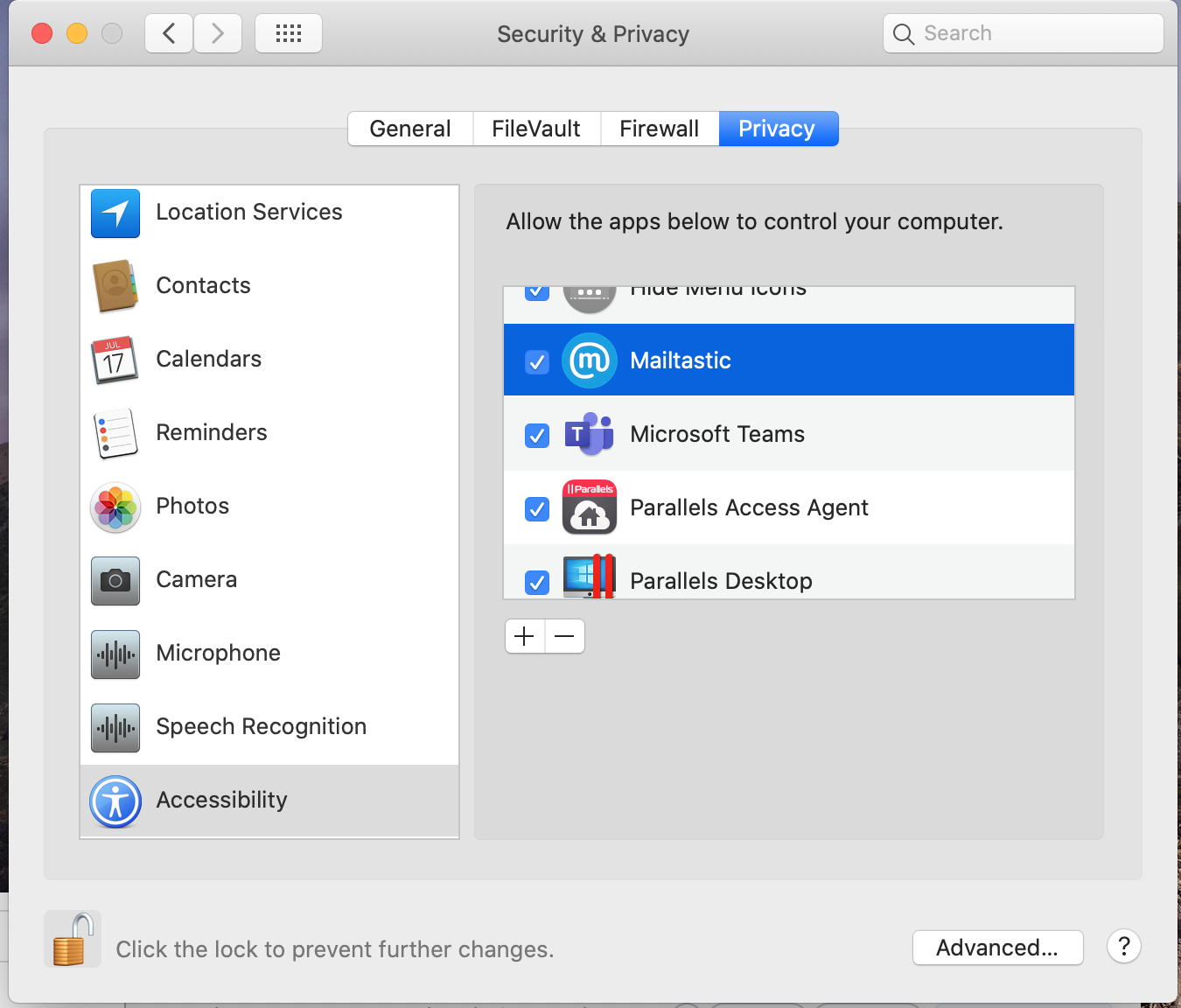The width and height of the screenshot is (1181, 1008).
Task: Select the Photos label in sidebar
Action: [192, 506]
